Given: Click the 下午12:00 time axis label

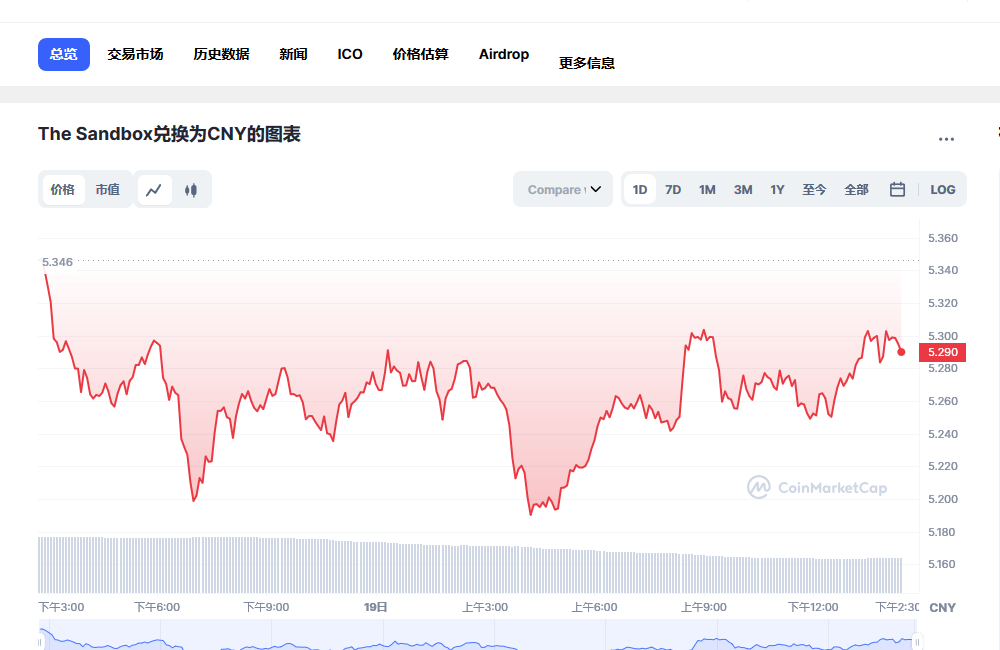Looking at the screenshot, I should (813, 607).
